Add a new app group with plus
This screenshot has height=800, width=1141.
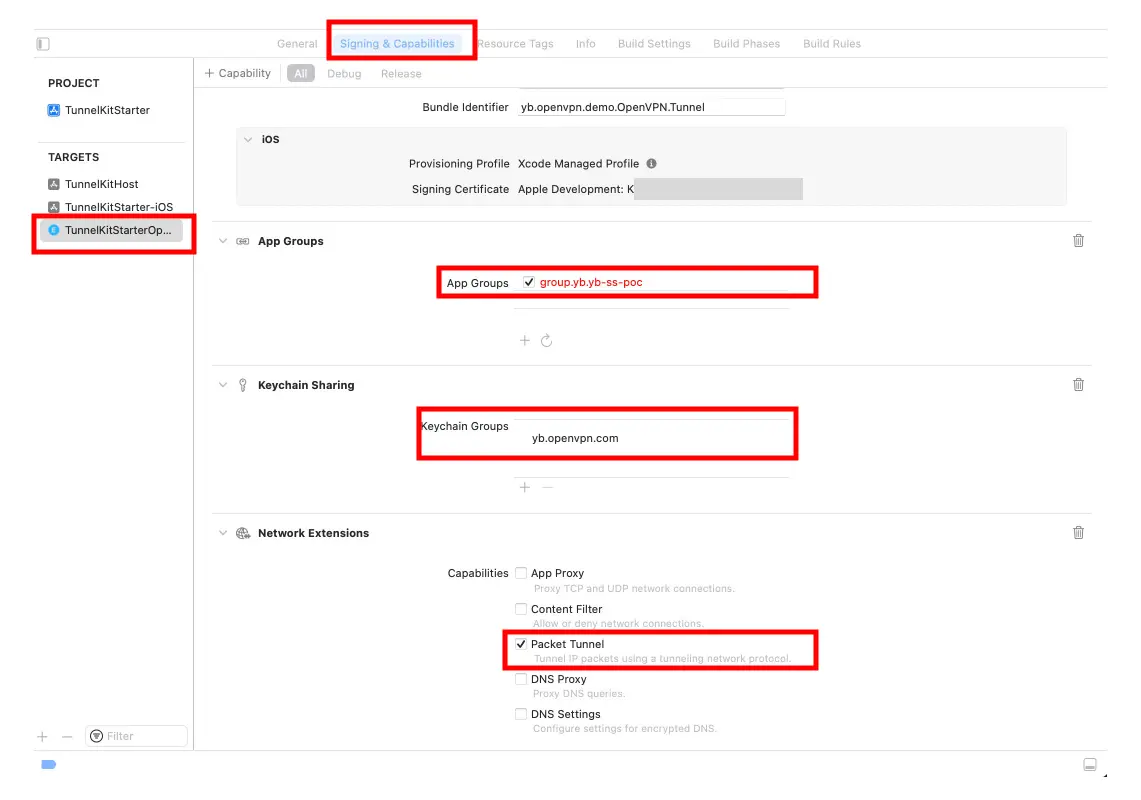(x=525, y=341)
